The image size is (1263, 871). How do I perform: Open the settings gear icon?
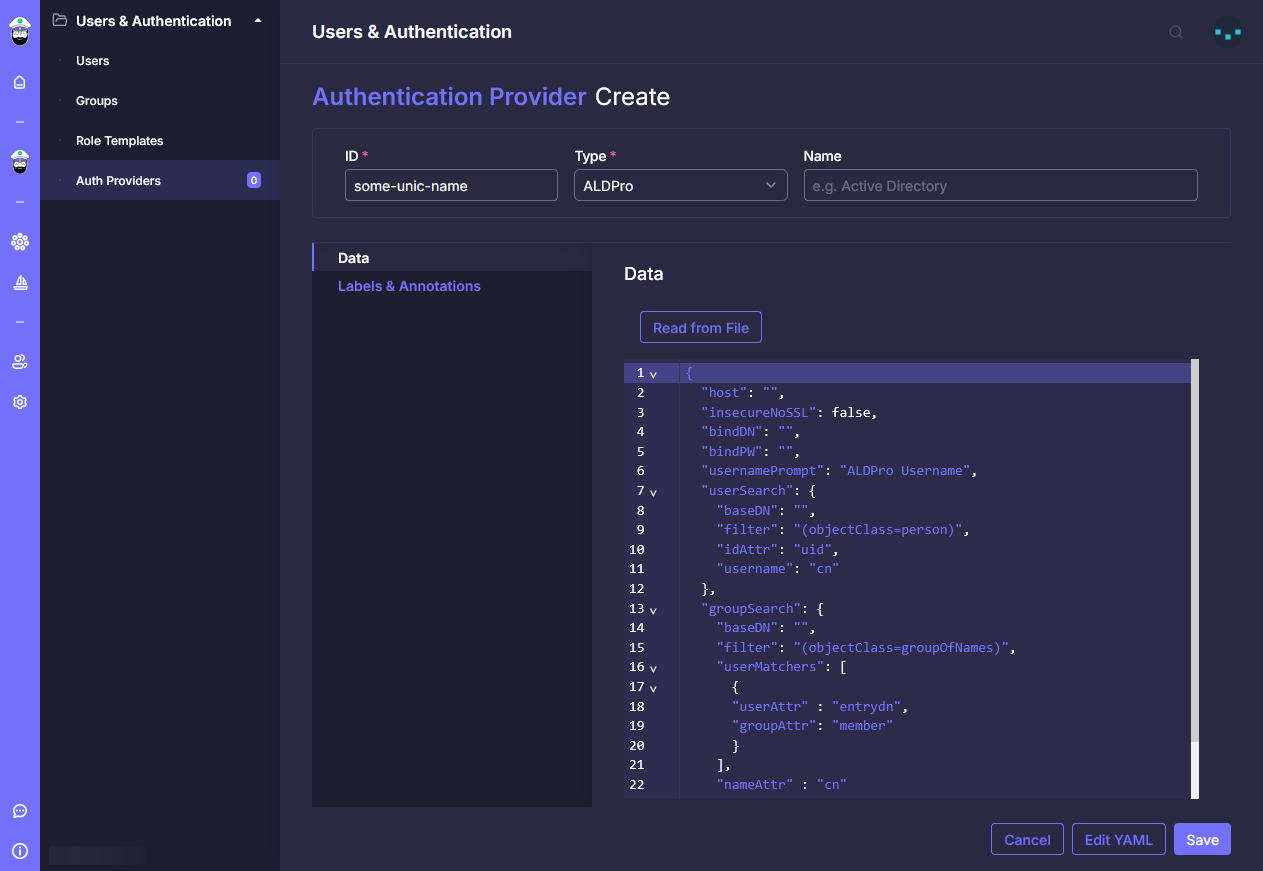20,402
